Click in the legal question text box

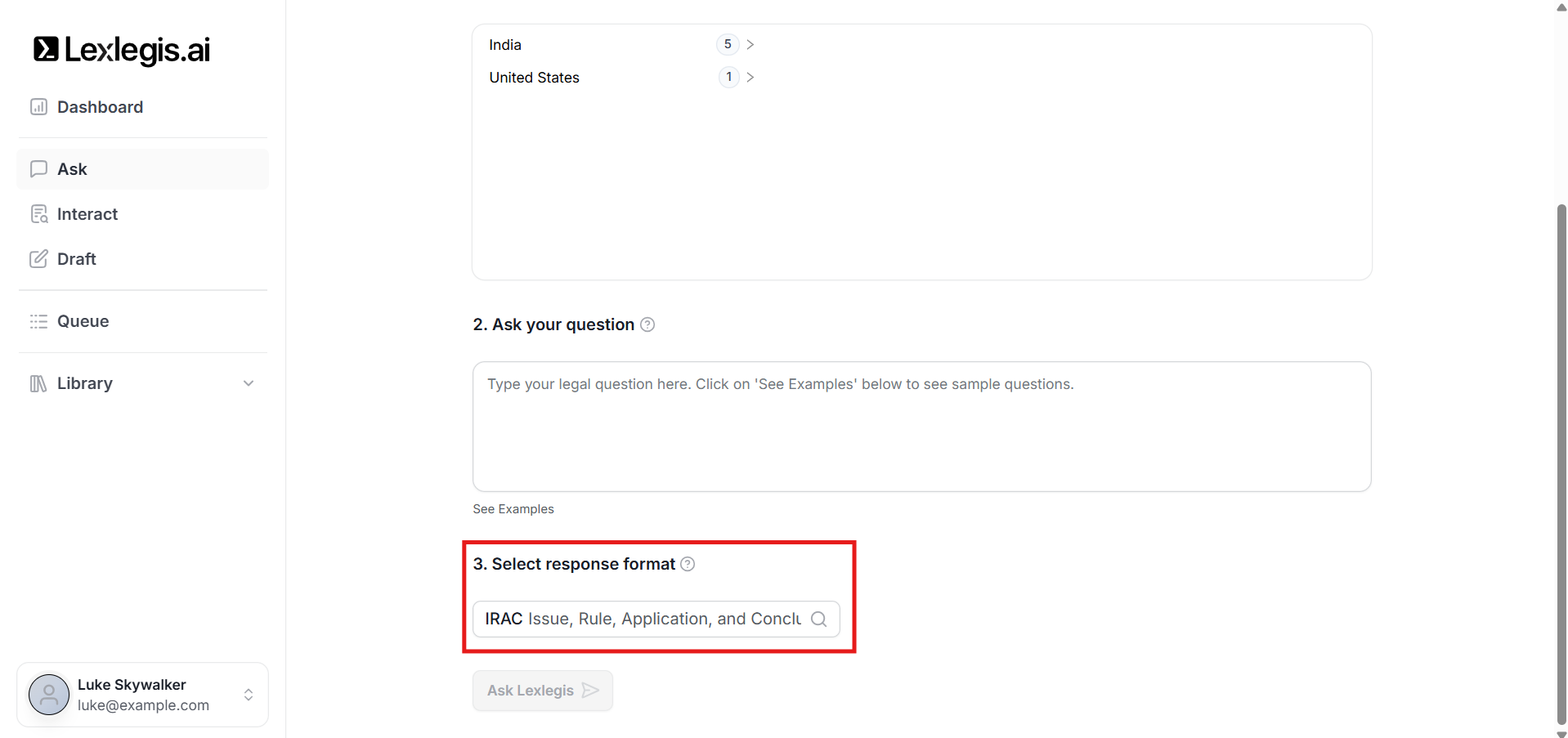(x=921, y=427)
